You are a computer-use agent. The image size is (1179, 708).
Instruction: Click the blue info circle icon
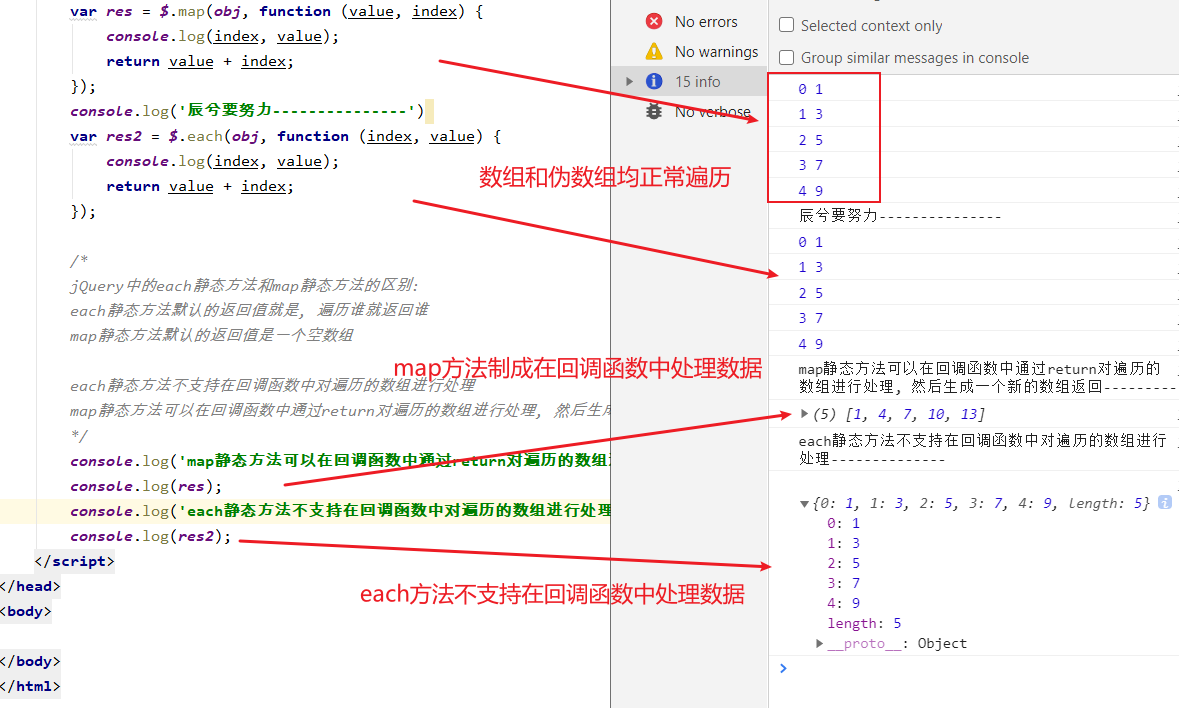coord(654,81)
